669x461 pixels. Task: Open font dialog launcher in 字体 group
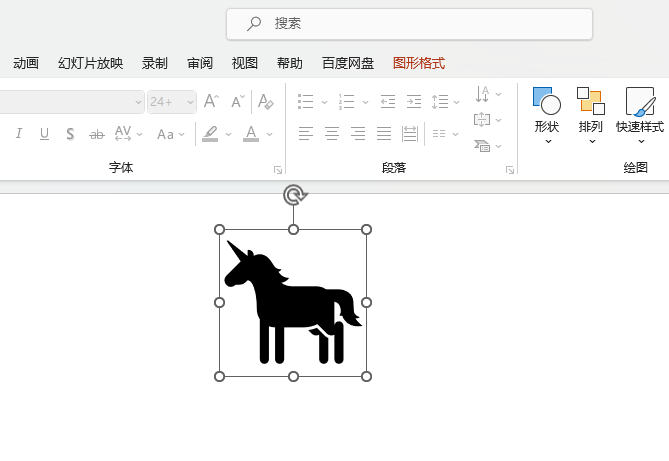278,170
